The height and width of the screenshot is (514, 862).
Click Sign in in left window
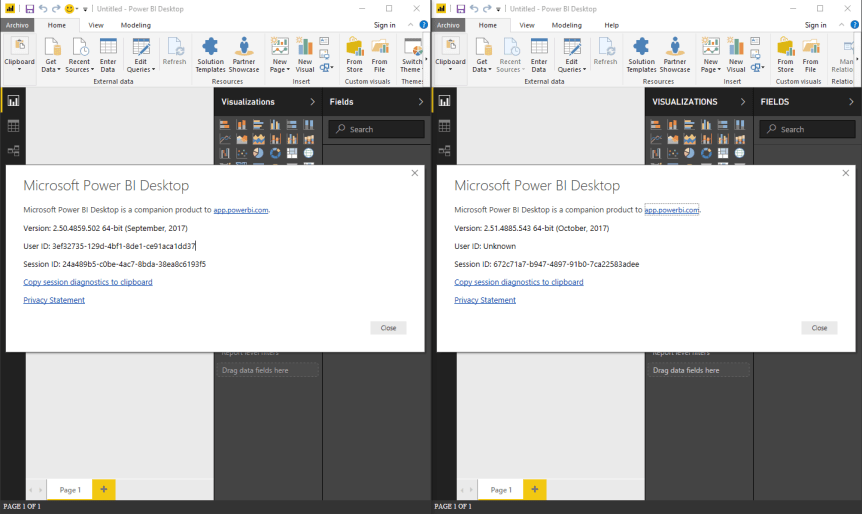[385, 25]
